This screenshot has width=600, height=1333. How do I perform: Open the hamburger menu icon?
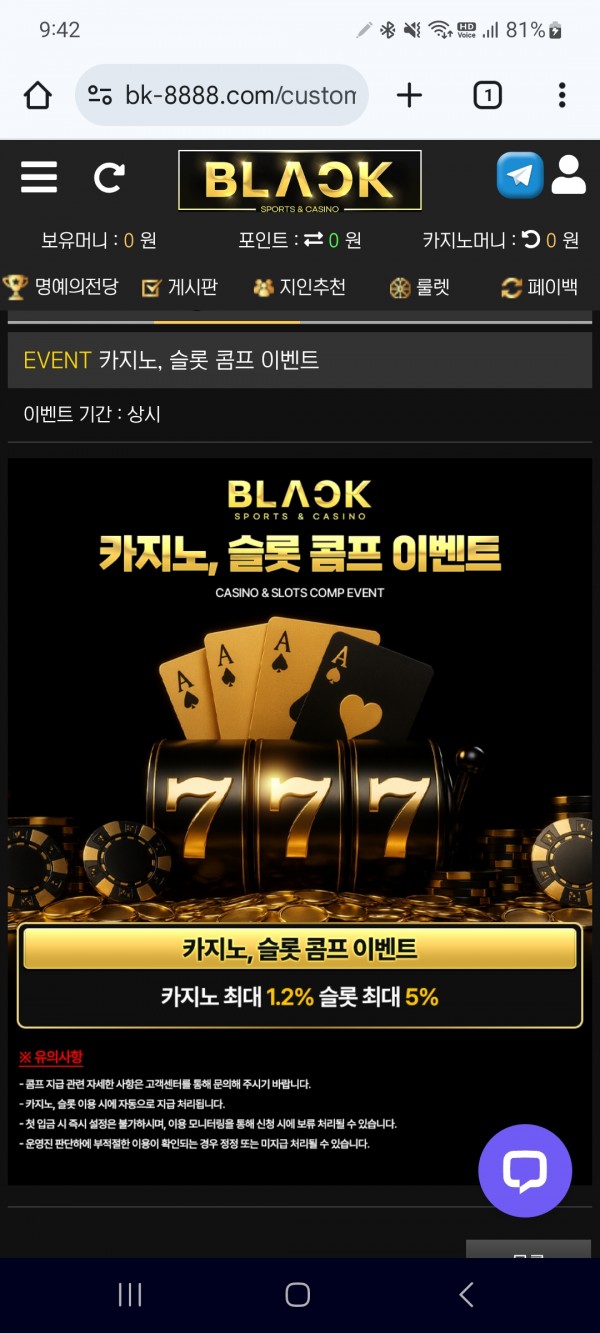pyautogui.click(x=39, y=179)
